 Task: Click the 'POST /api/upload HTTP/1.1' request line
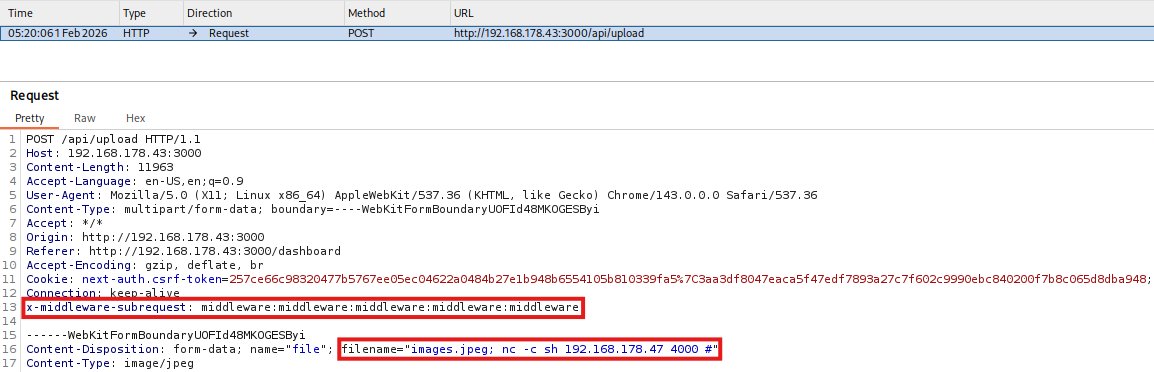pyautogui.click(x=113, y=138)
